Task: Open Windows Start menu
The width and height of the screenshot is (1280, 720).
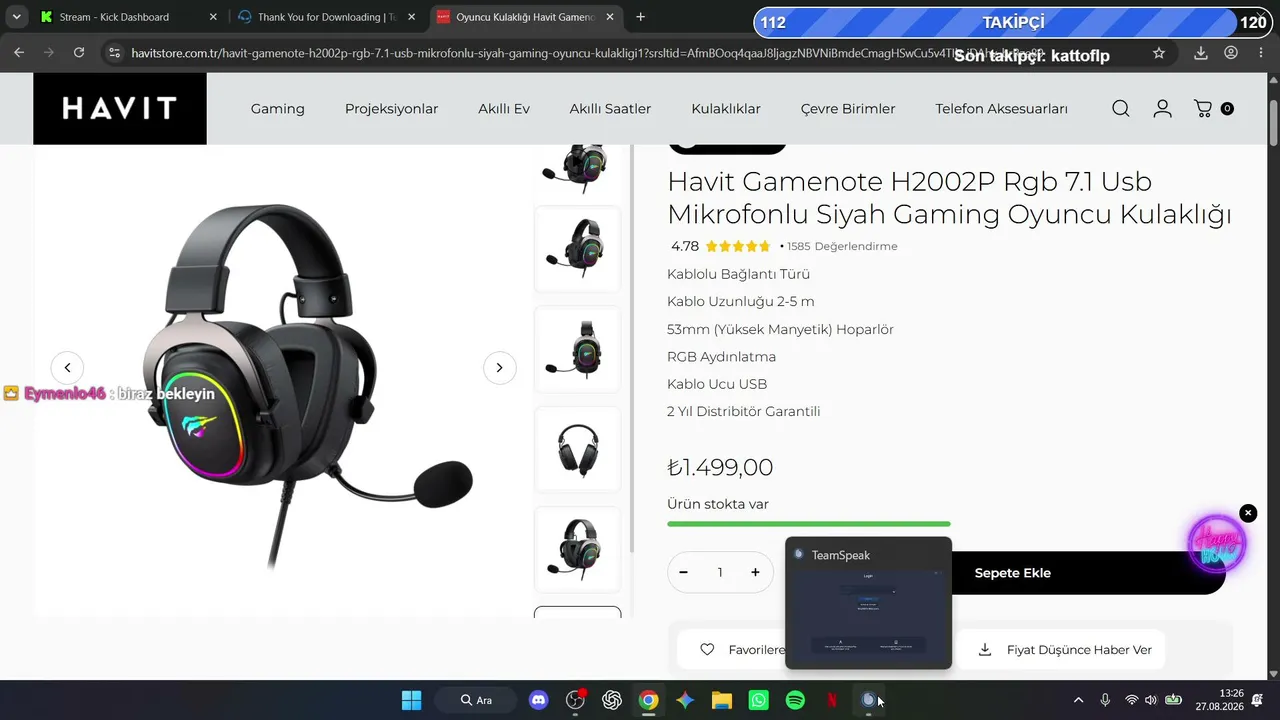Action: (x=411, y=700)
